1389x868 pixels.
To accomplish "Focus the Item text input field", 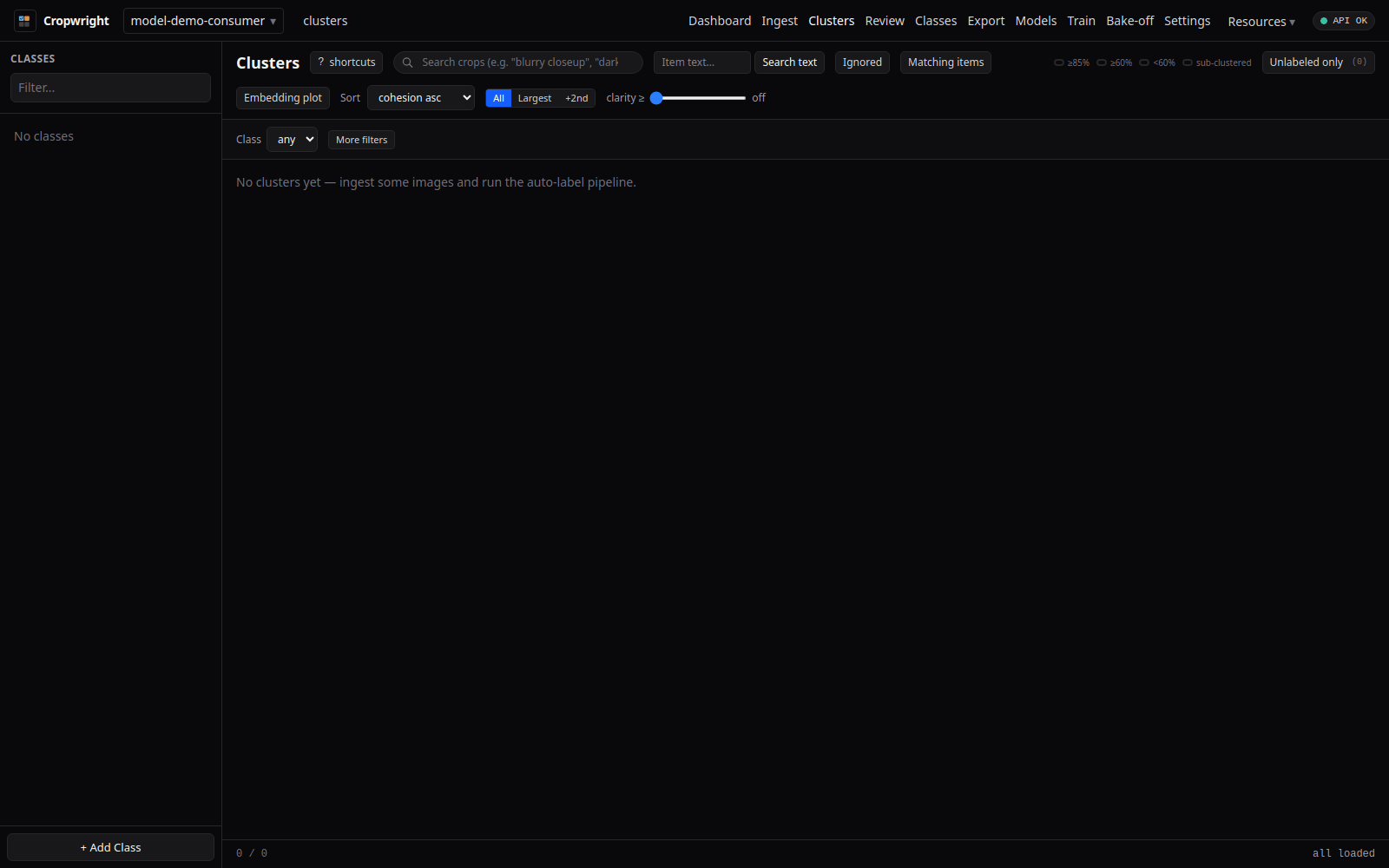I will coord(702,62).
